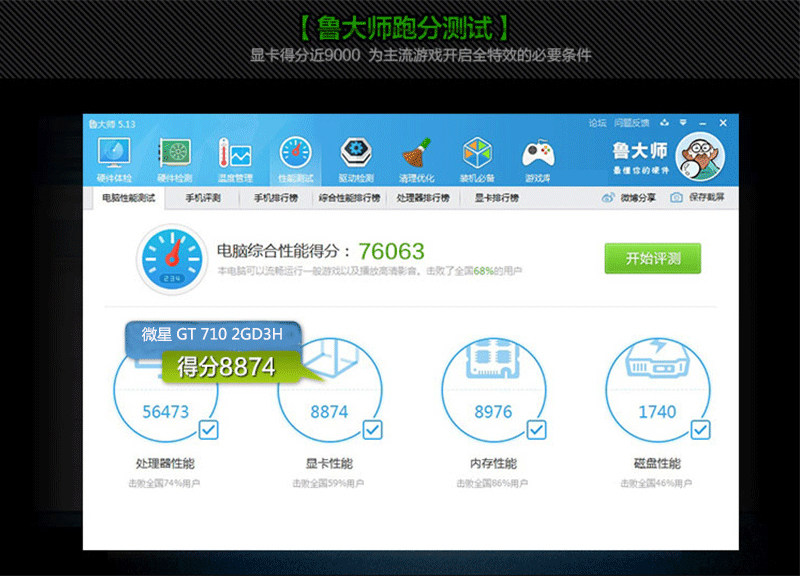This screenshot has height=576, width=800.
Task: Open the 问题反馈 feedback link
Action: tap(632, 123)
